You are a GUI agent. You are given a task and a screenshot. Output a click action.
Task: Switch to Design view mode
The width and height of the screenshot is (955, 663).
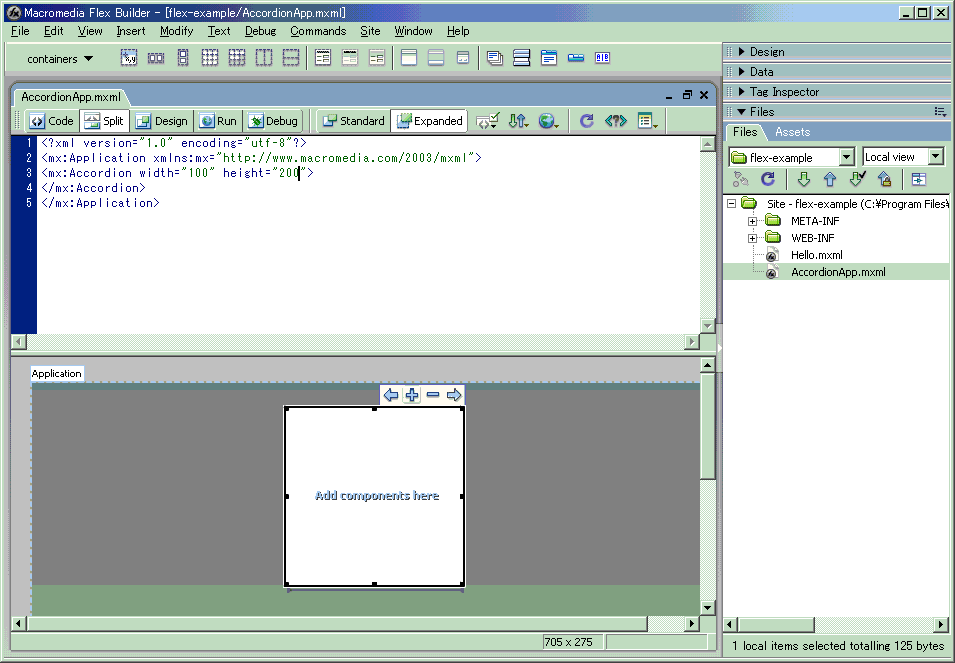[x=162, y=121]
